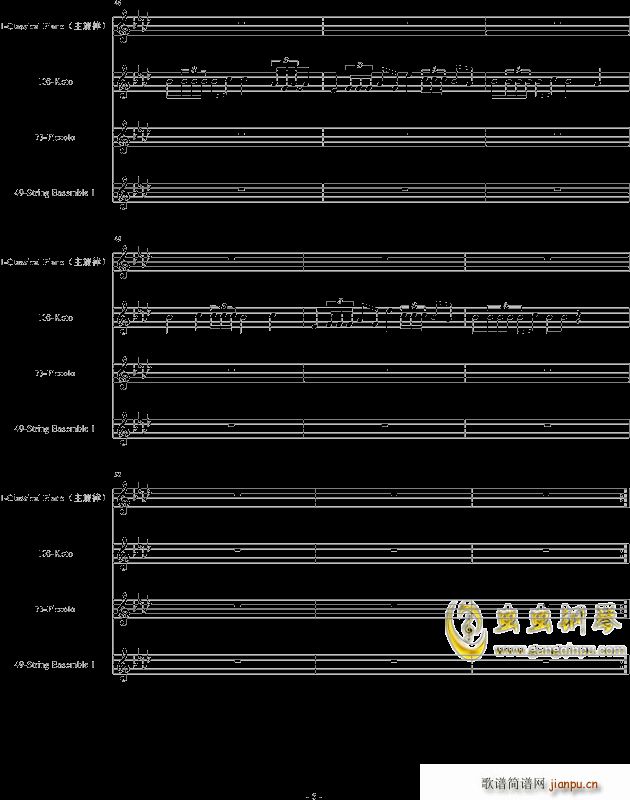Select the 108-Koto label in the first system
This screenshot has width=630, height=800.
[56, 82]
